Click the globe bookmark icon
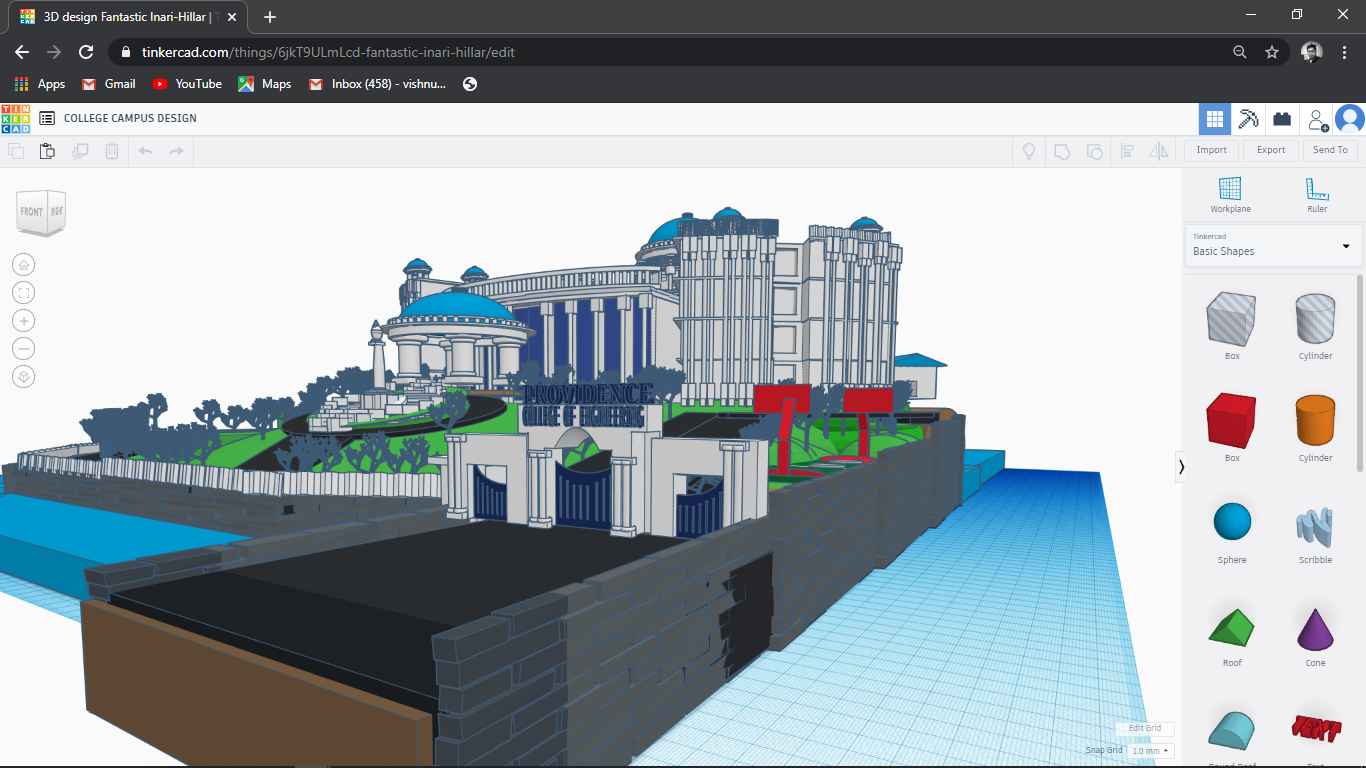Viewport: 1366px width, 768px height. [x=470, y=84]
